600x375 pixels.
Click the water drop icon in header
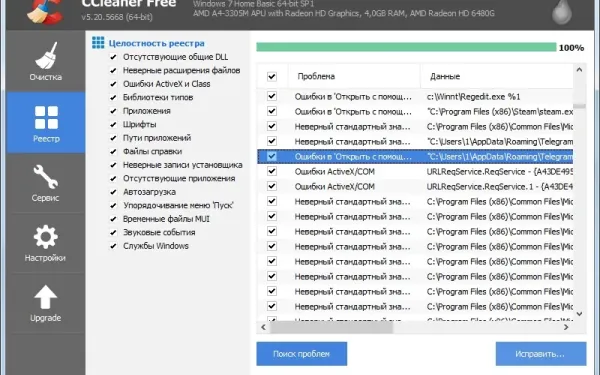562,11
